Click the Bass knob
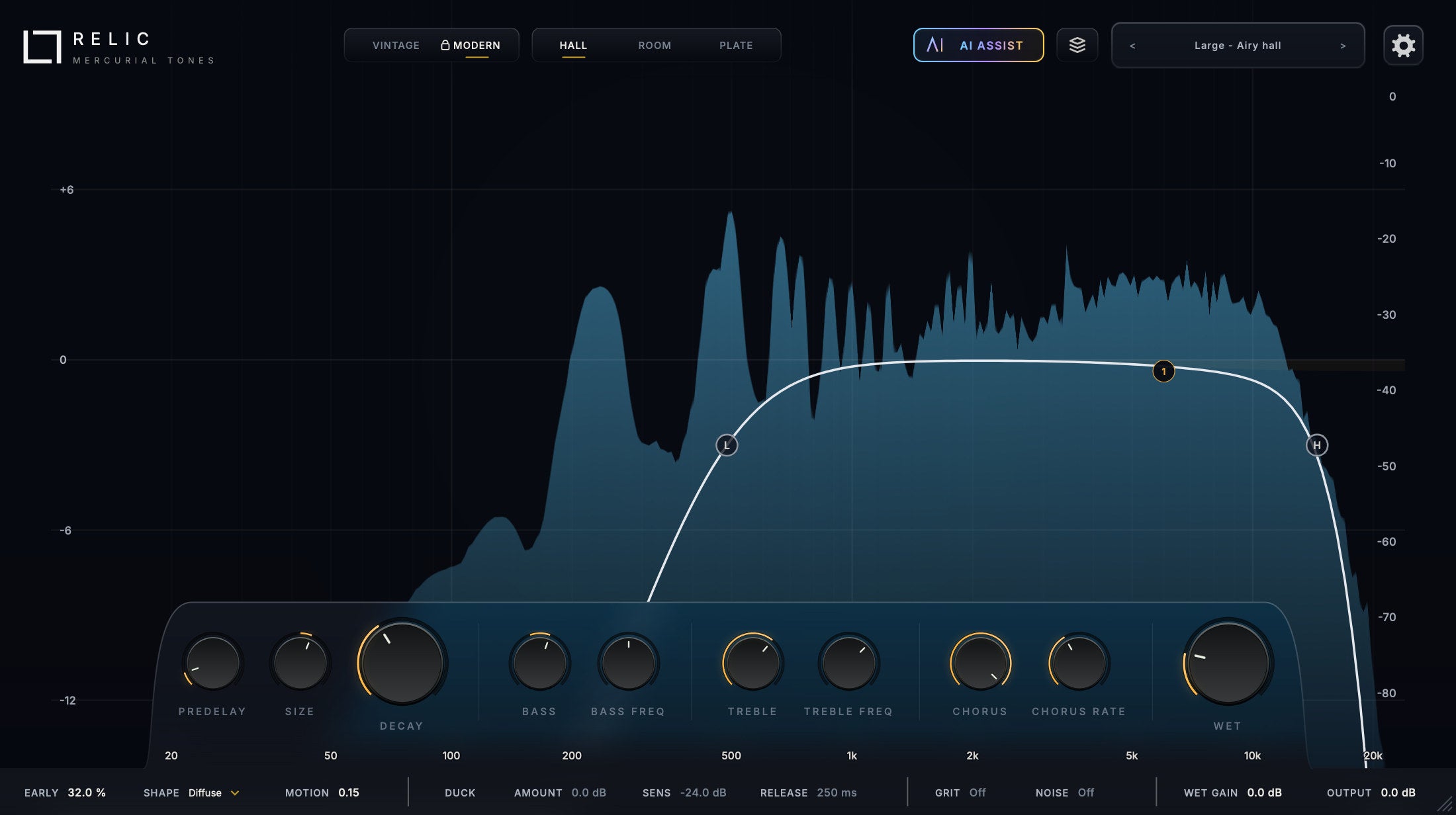 [x=539, y=662]
